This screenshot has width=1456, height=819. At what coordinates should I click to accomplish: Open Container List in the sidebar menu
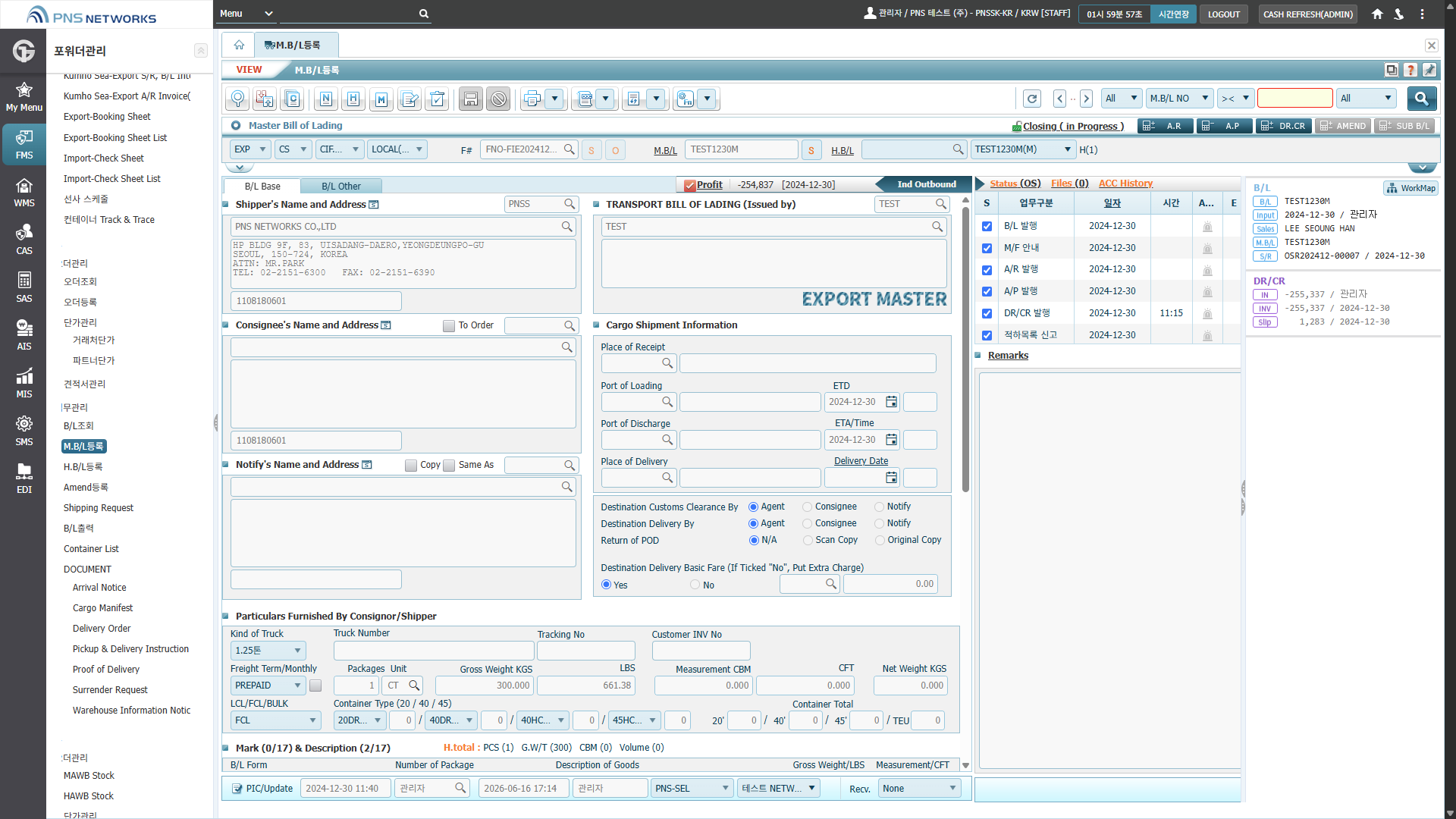pyautogui.click(x=91, y=549)
